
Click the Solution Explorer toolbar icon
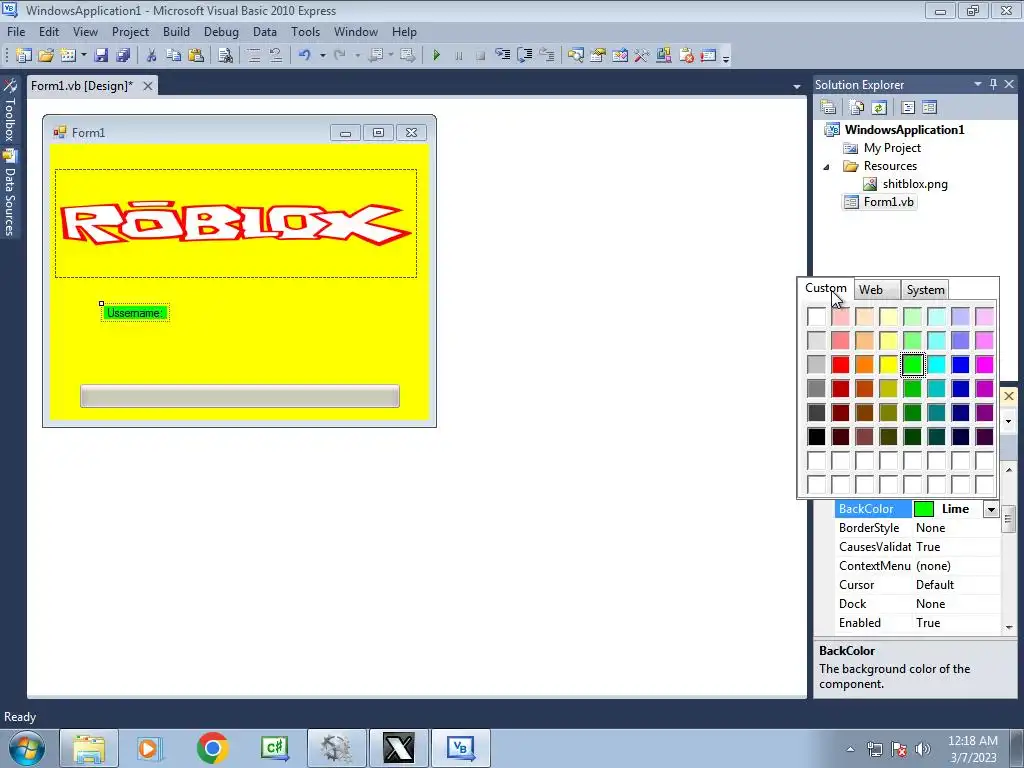(x=575, y=56)
